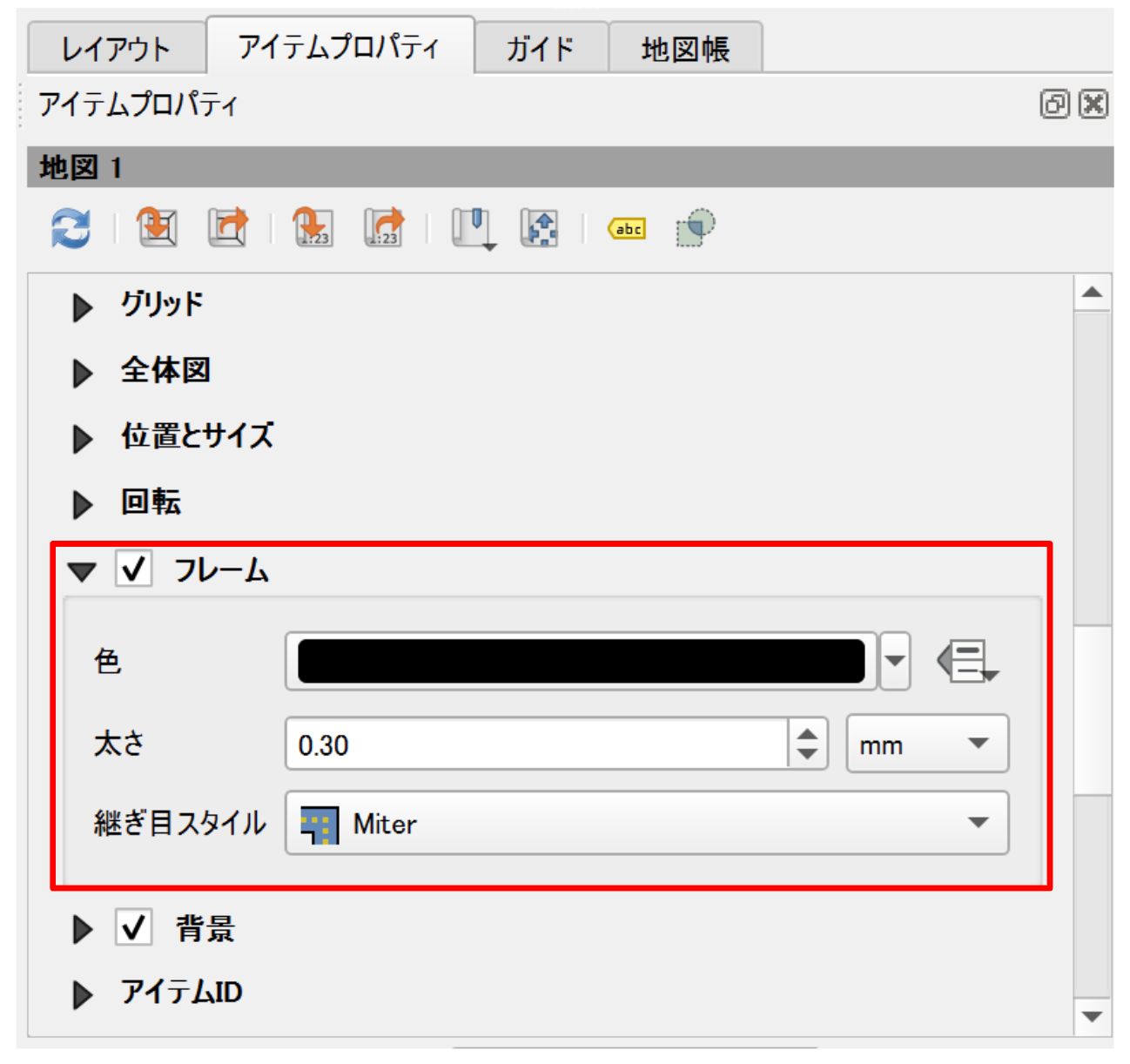Open the mm unit dropdown
Image resolution: width=1130 pixels, height=1064 pixels.
click(x=927, y=744)
